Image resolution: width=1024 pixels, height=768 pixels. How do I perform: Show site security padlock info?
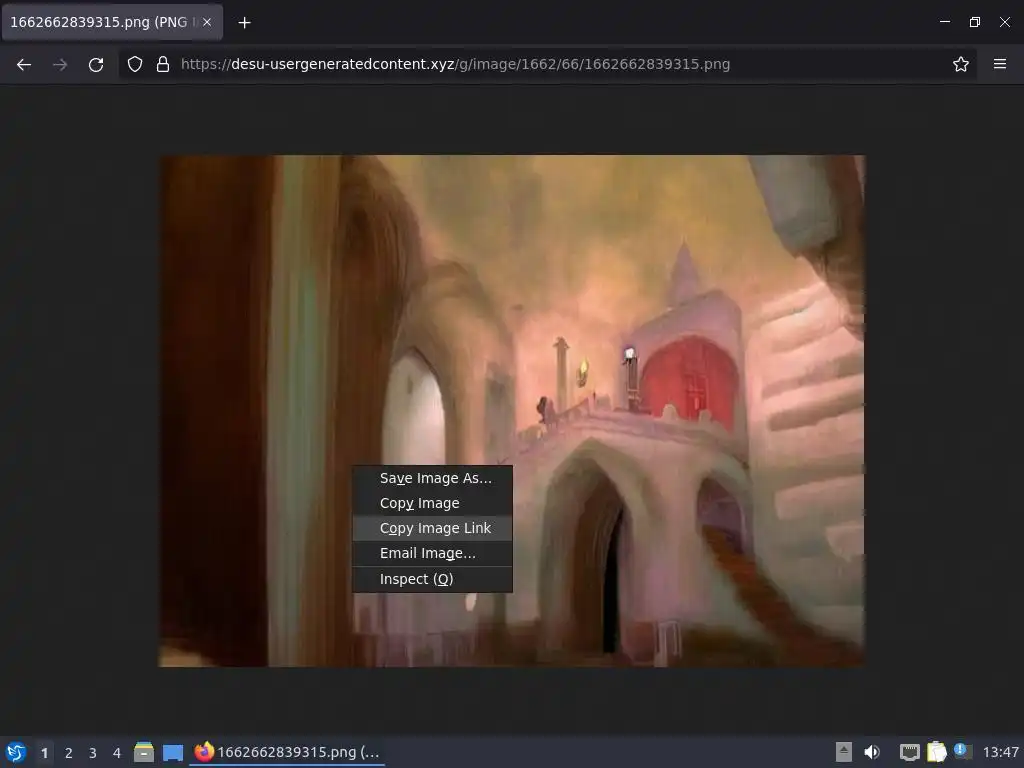pos(163,64)
